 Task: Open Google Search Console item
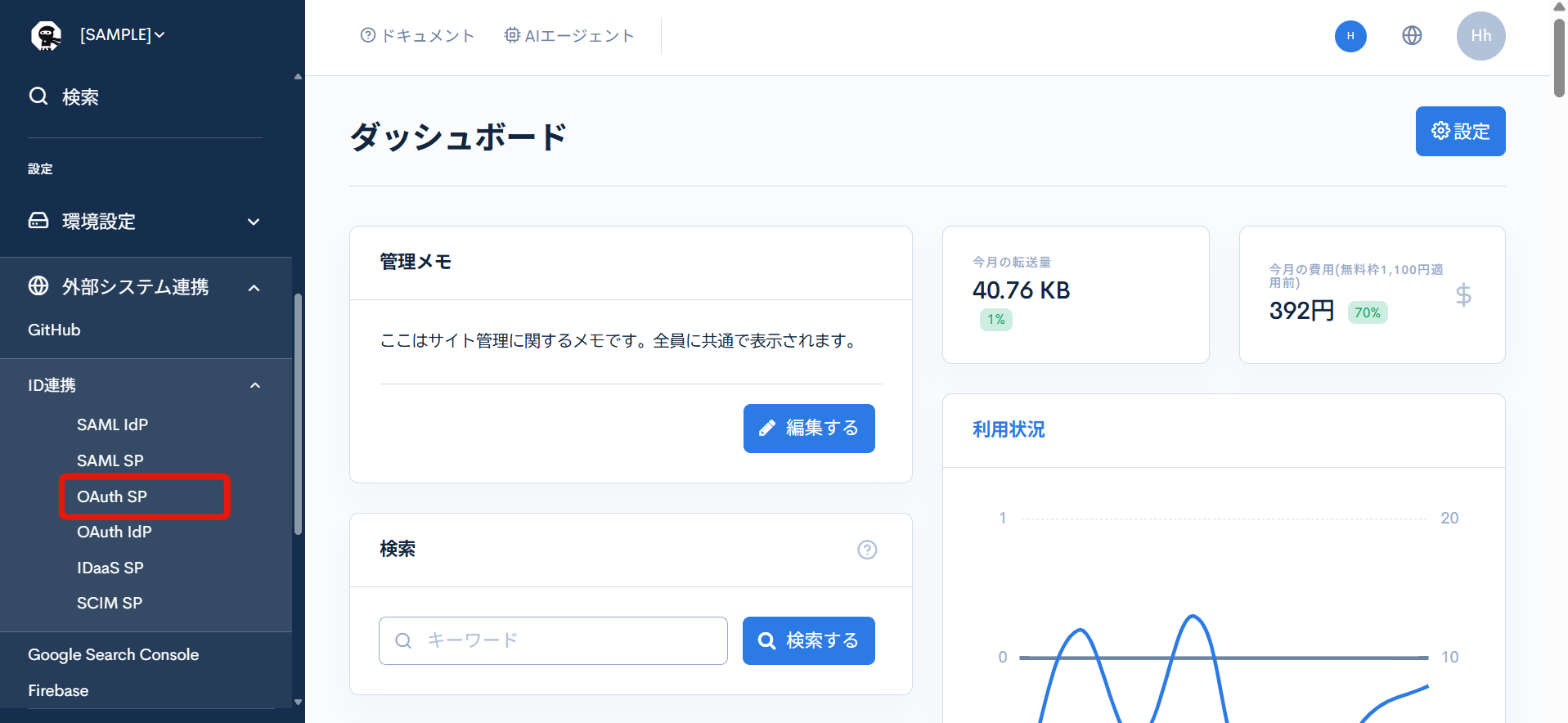[113, 655]
